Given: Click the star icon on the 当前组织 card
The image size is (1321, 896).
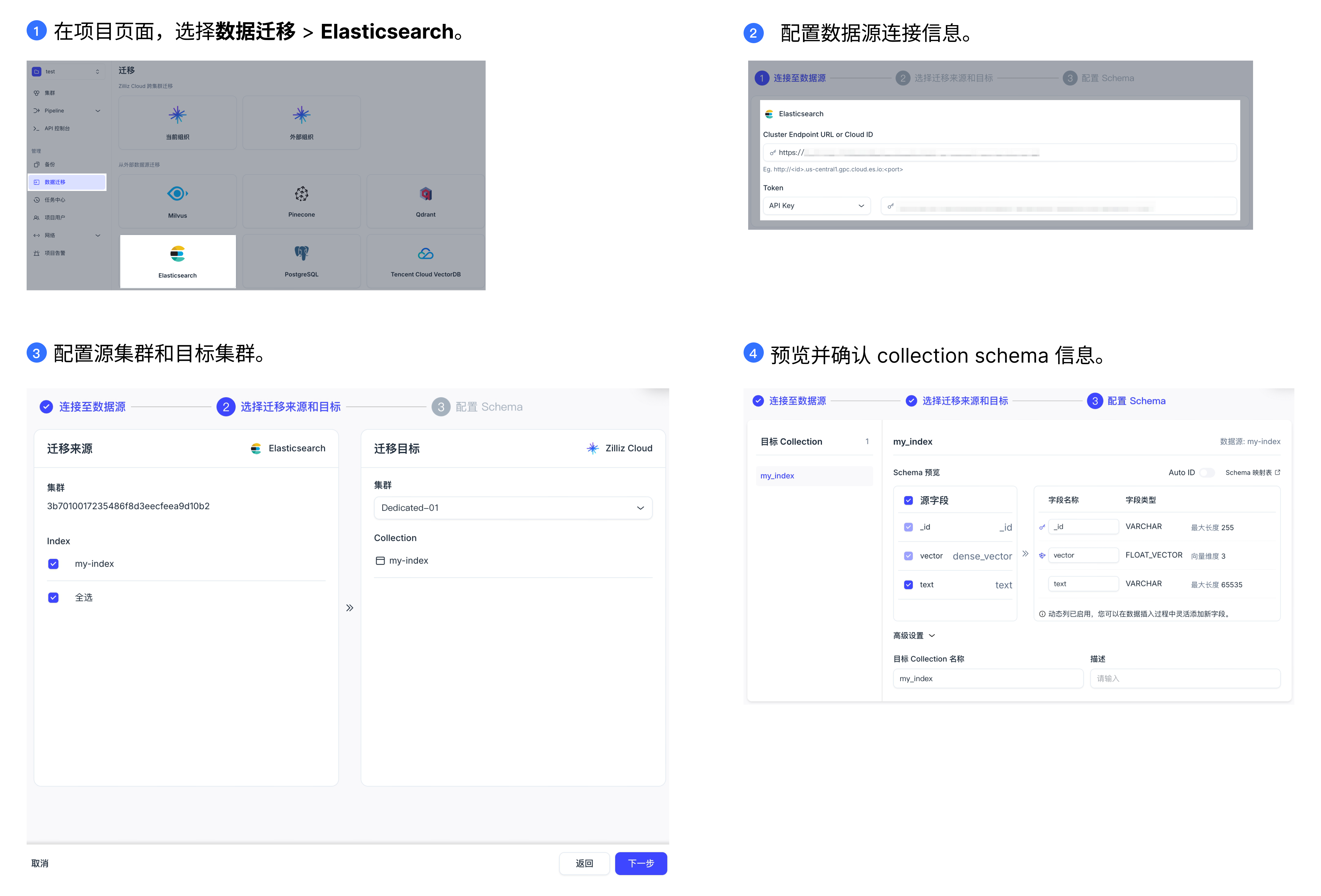Looking at the screenshot, I should [x=177, y=115].
